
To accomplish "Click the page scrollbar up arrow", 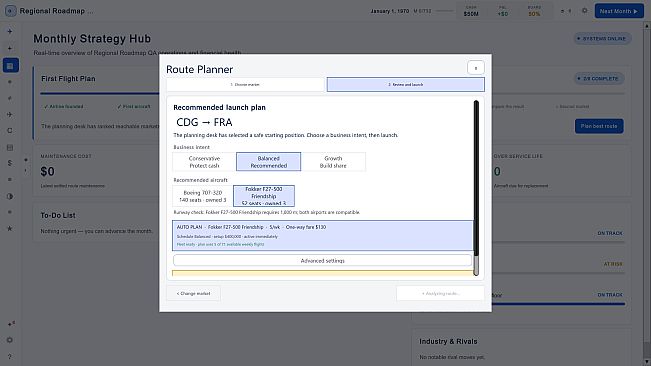I will 647,25.
